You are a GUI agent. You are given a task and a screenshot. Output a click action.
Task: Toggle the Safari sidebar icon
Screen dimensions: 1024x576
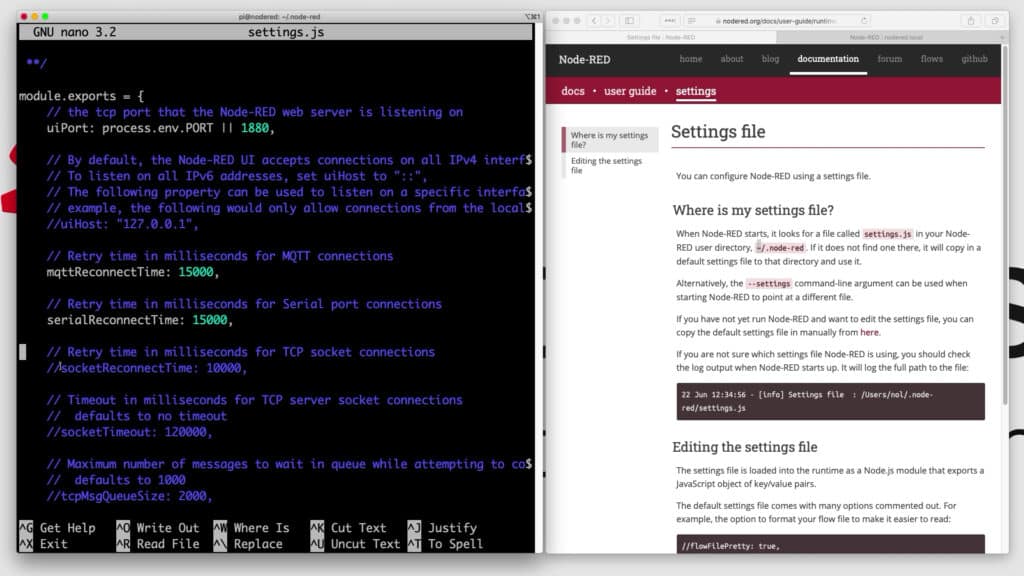click(630, 21)
